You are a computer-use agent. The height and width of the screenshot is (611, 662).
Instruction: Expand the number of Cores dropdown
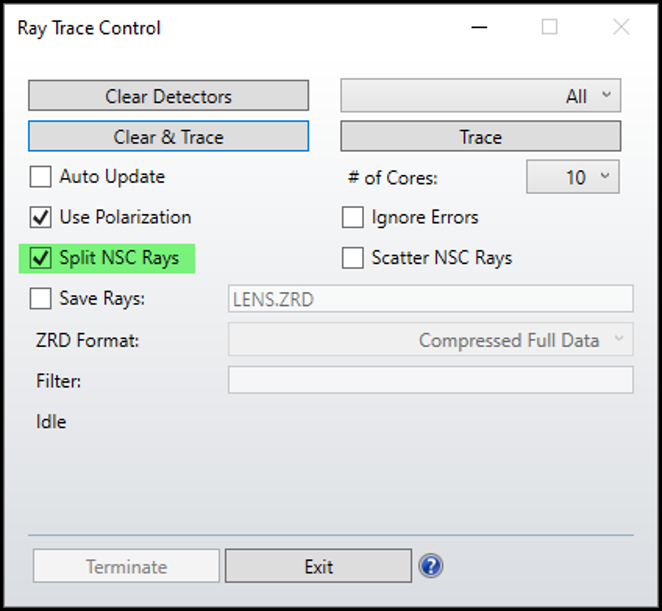[x=573, y=177]
